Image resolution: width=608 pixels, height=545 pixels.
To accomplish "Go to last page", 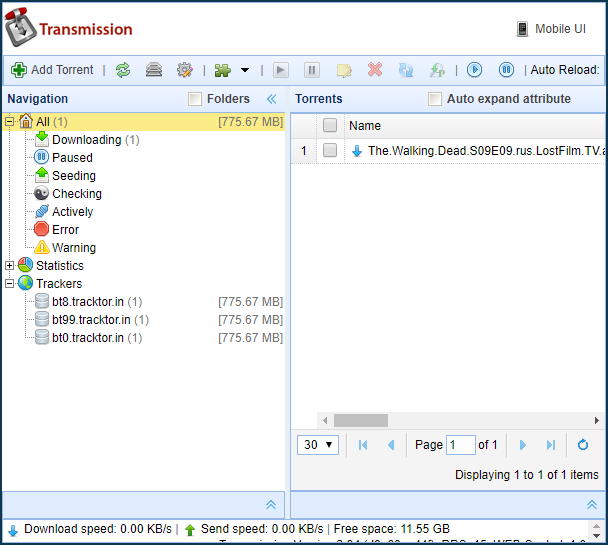I will tap(551, 445).
